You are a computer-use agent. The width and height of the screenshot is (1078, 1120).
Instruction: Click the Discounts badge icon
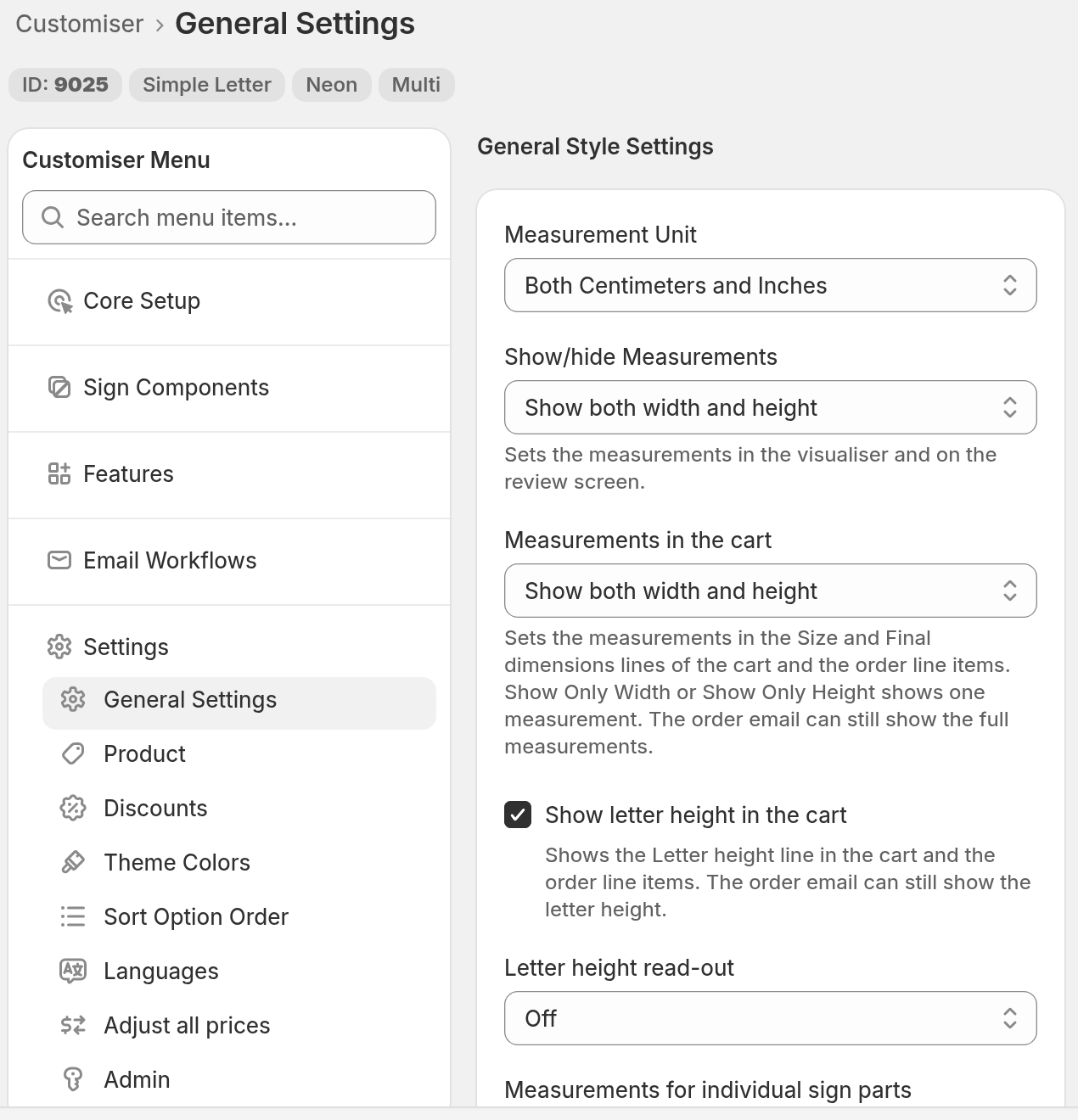73,808
